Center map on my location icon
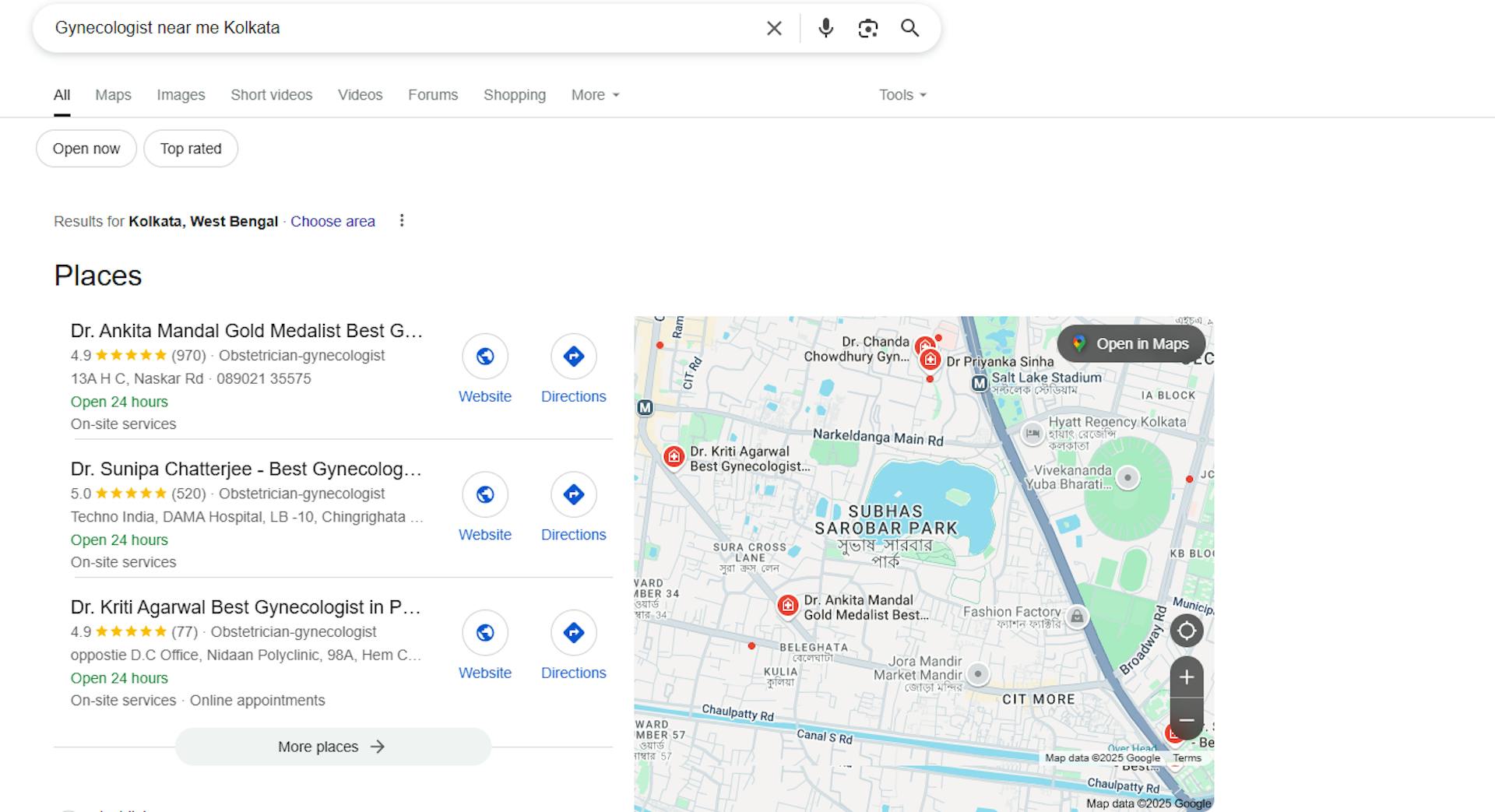1495x812 pixels. coord(1187,631)
